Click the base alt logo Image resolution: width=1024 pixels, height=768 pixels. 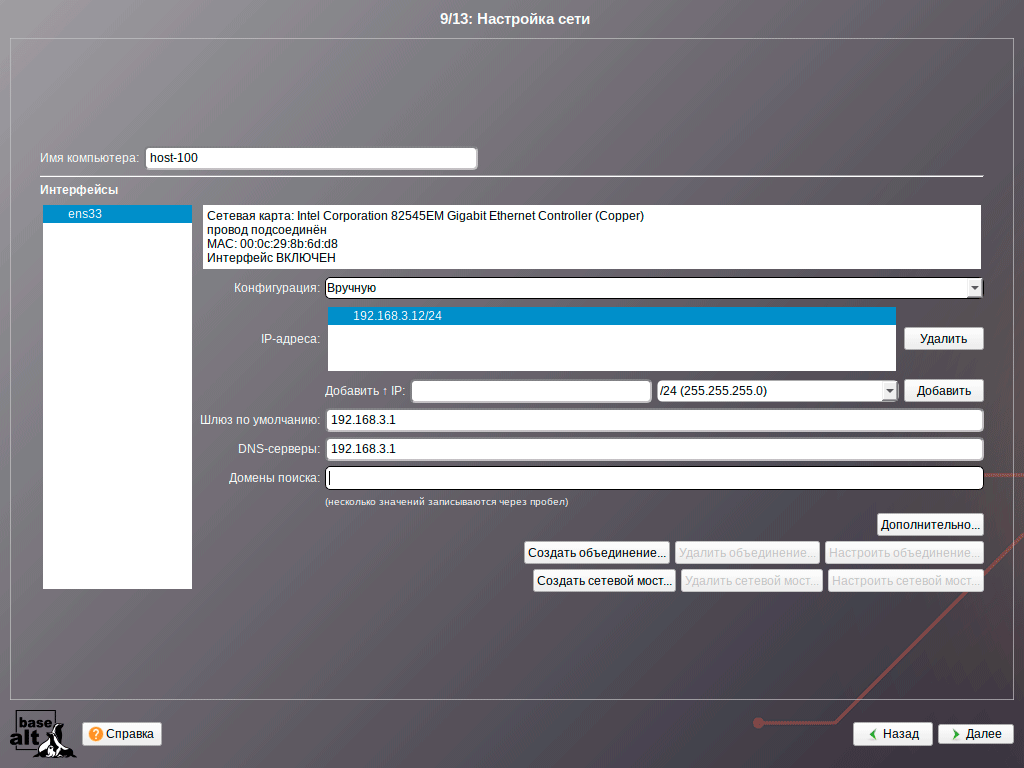pyautogui.click(x=42, y=733)
